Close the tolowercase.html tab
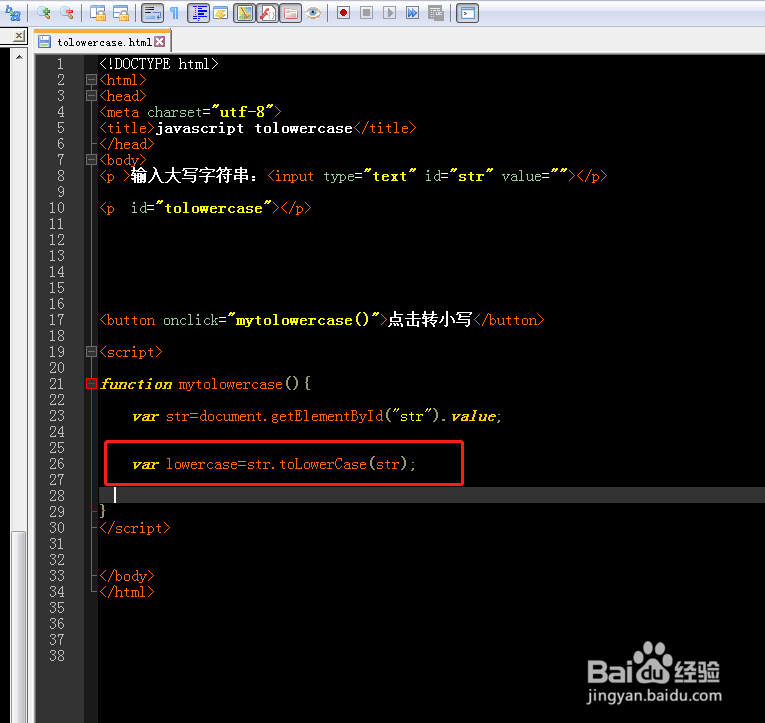Image resolution: width=765 pixels, height=723 pixels. 160,42
